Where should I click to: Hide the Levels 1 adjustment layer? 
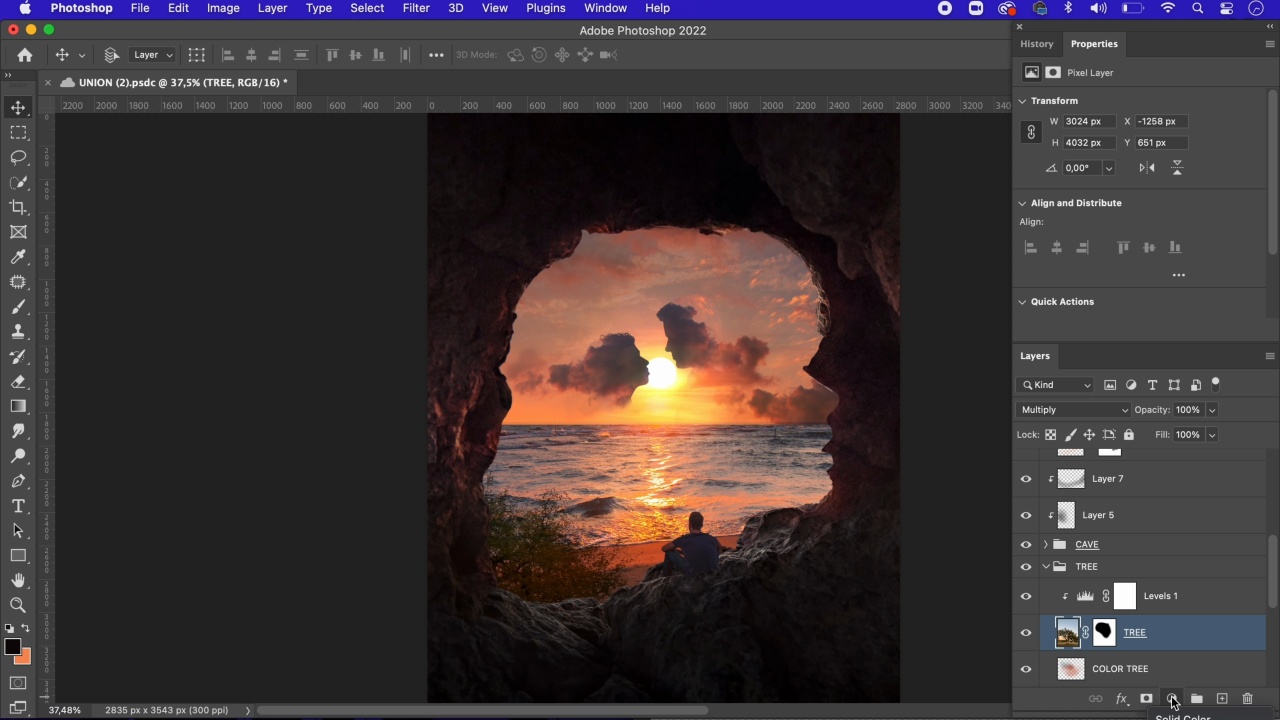tap(1026, 596)
